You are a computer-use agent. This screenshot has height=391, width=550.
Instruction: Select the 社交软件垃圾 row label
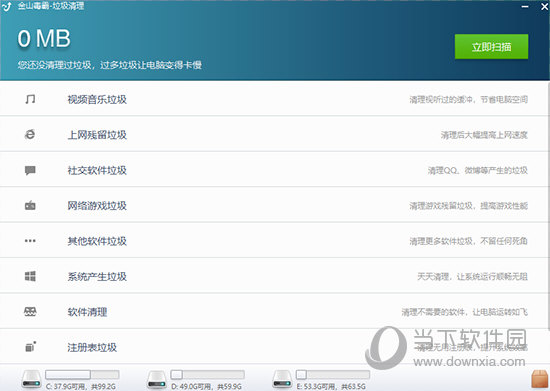(97, 170)
